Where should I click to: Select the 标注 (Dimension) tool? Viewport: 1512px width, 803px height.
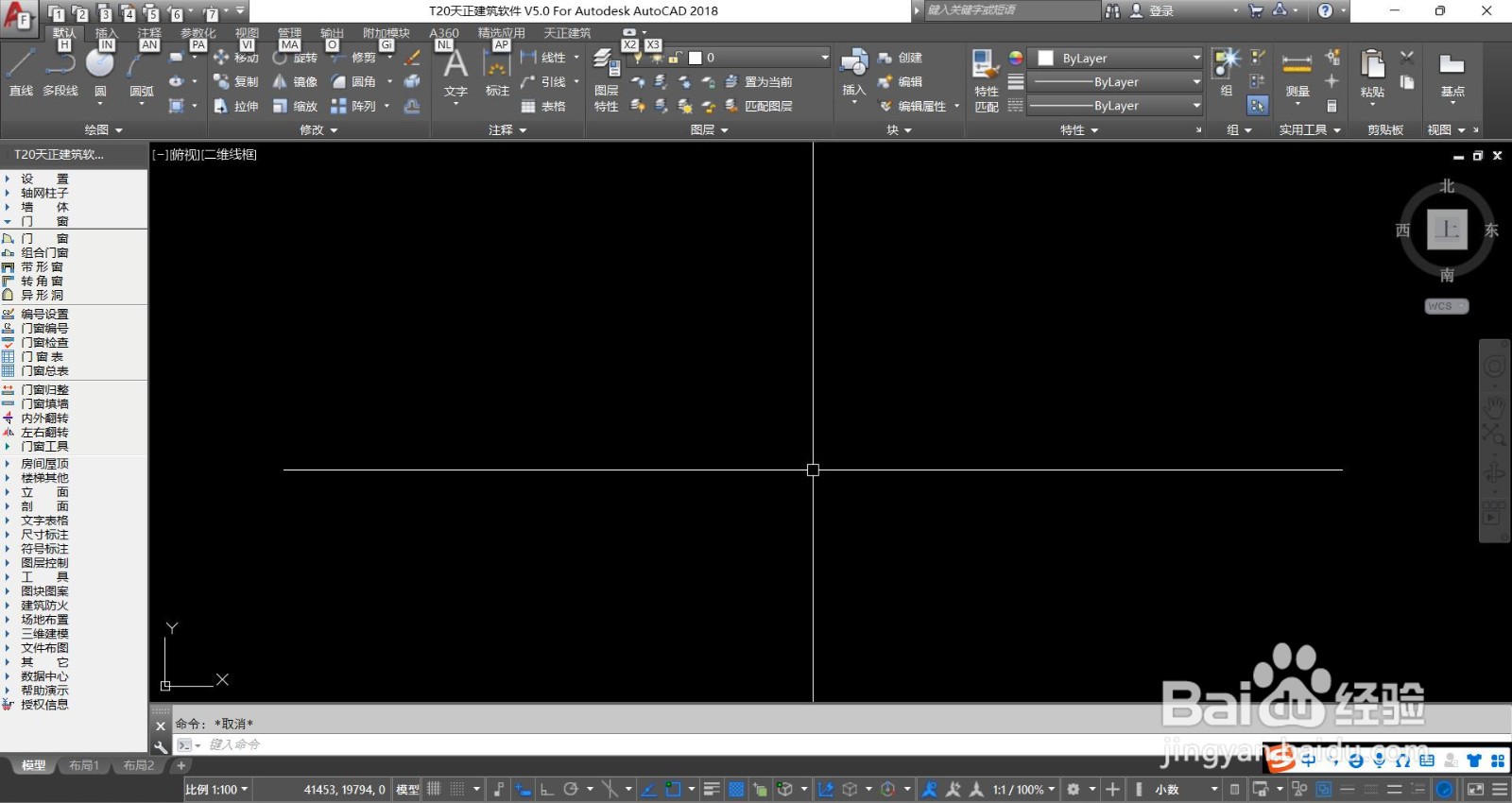497,74
